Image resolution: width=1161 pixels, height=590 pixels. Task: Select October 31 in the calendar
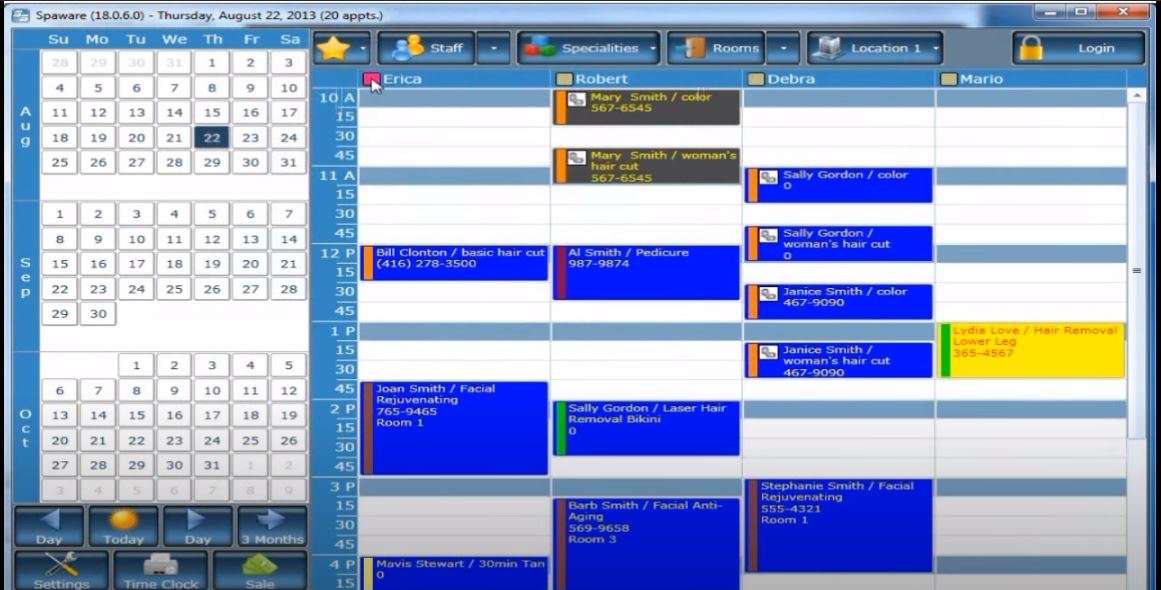coord(213,466)
